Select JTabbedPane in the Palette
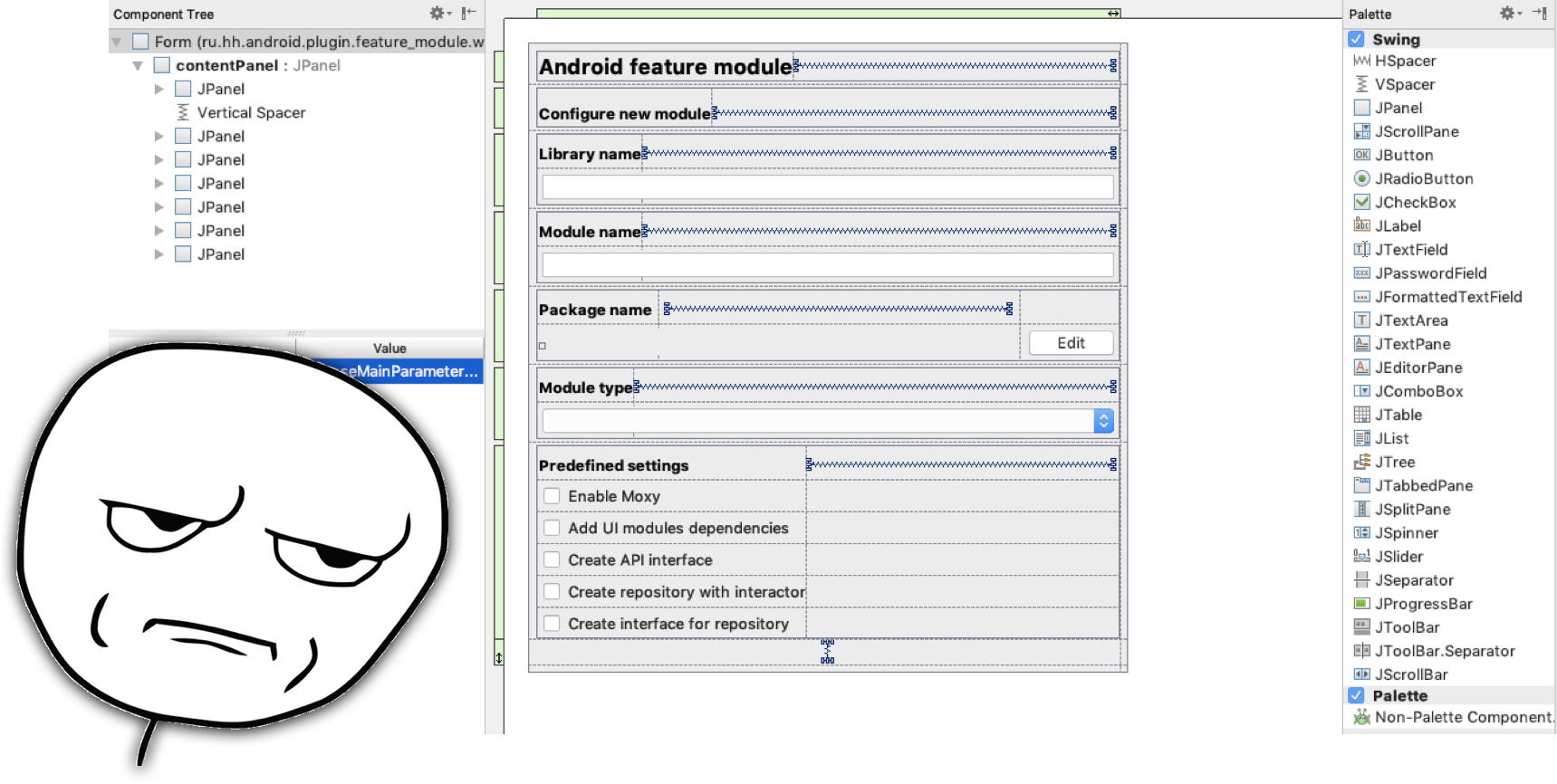This screenshot has height=784, width=1557. pos(1413,484)
